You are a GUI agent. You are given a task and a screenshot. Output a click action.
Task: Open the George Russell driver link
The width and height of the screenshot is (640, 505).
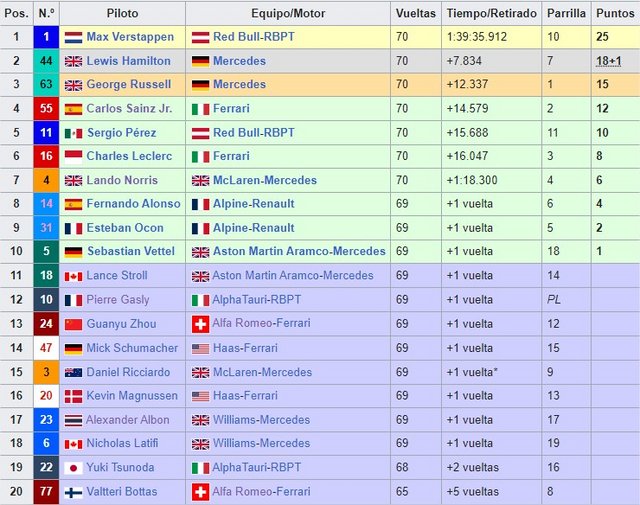129,84
